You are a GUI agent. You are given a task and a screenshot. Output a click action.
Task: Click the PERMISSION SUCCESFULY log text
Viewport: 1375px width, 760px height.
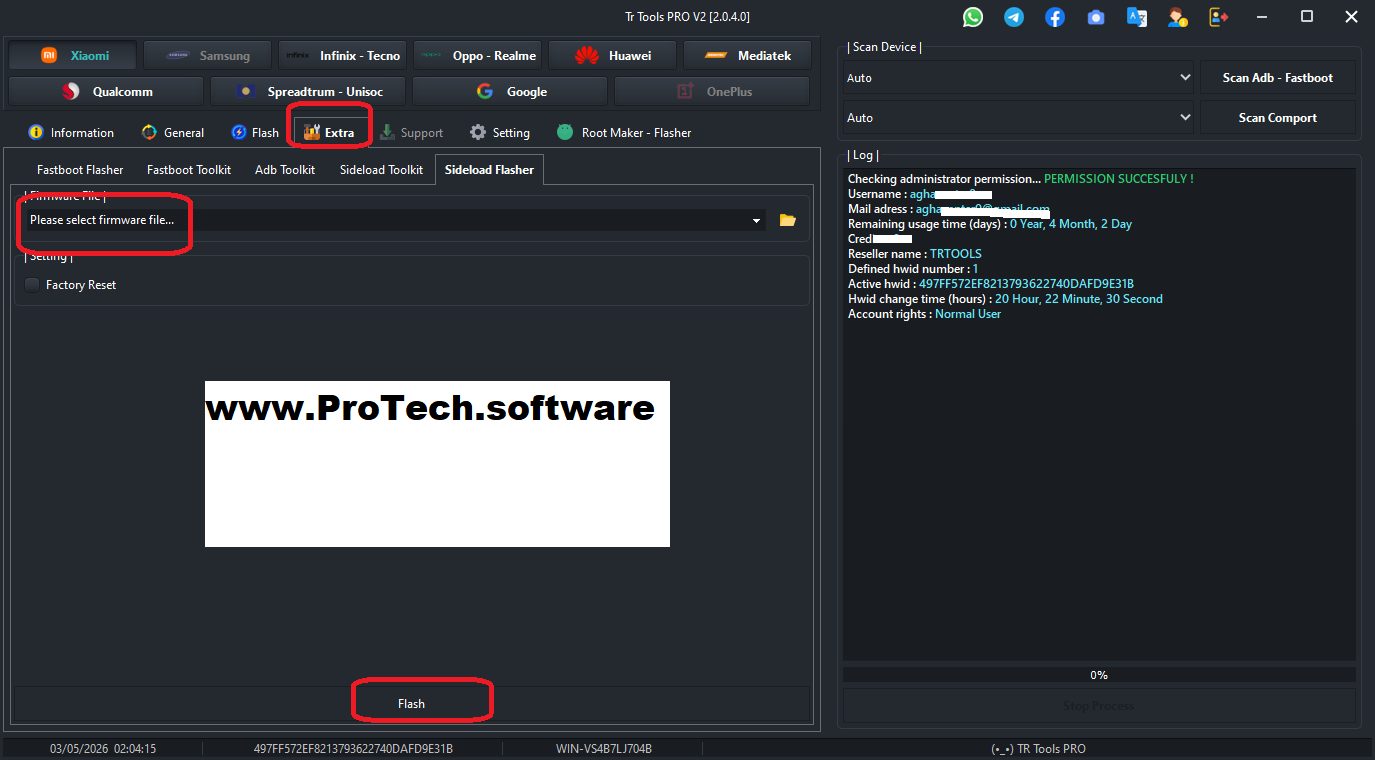pyautogui.click(x=1119, y=179)
